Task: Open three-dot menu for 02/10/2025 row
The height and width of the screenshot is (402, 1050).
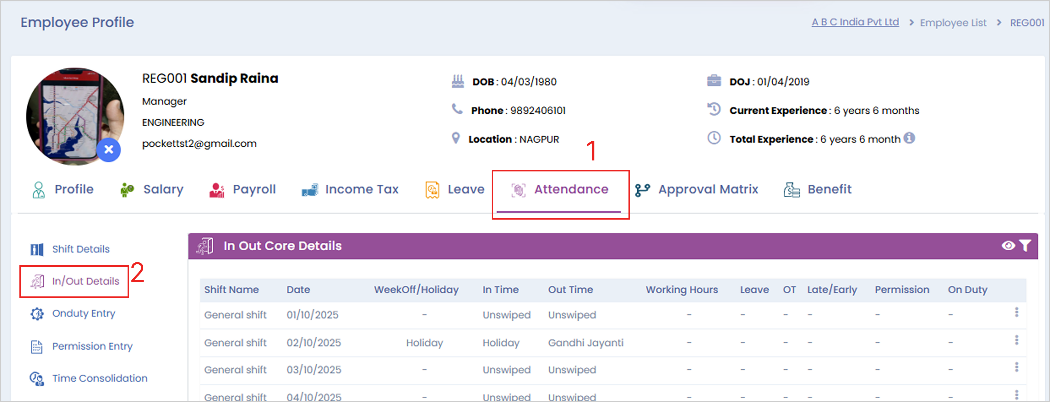Action: pyautogui.click(x=1017, y=342)
